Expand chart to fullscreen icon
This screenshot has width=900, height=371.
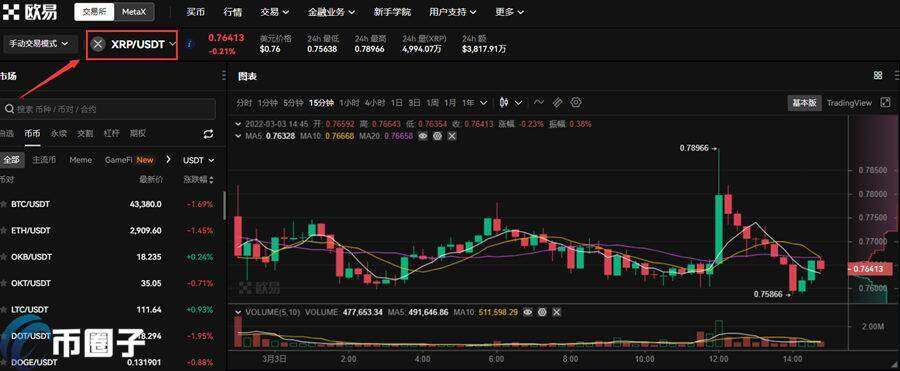pyautogui.click(x=886, y=103)
